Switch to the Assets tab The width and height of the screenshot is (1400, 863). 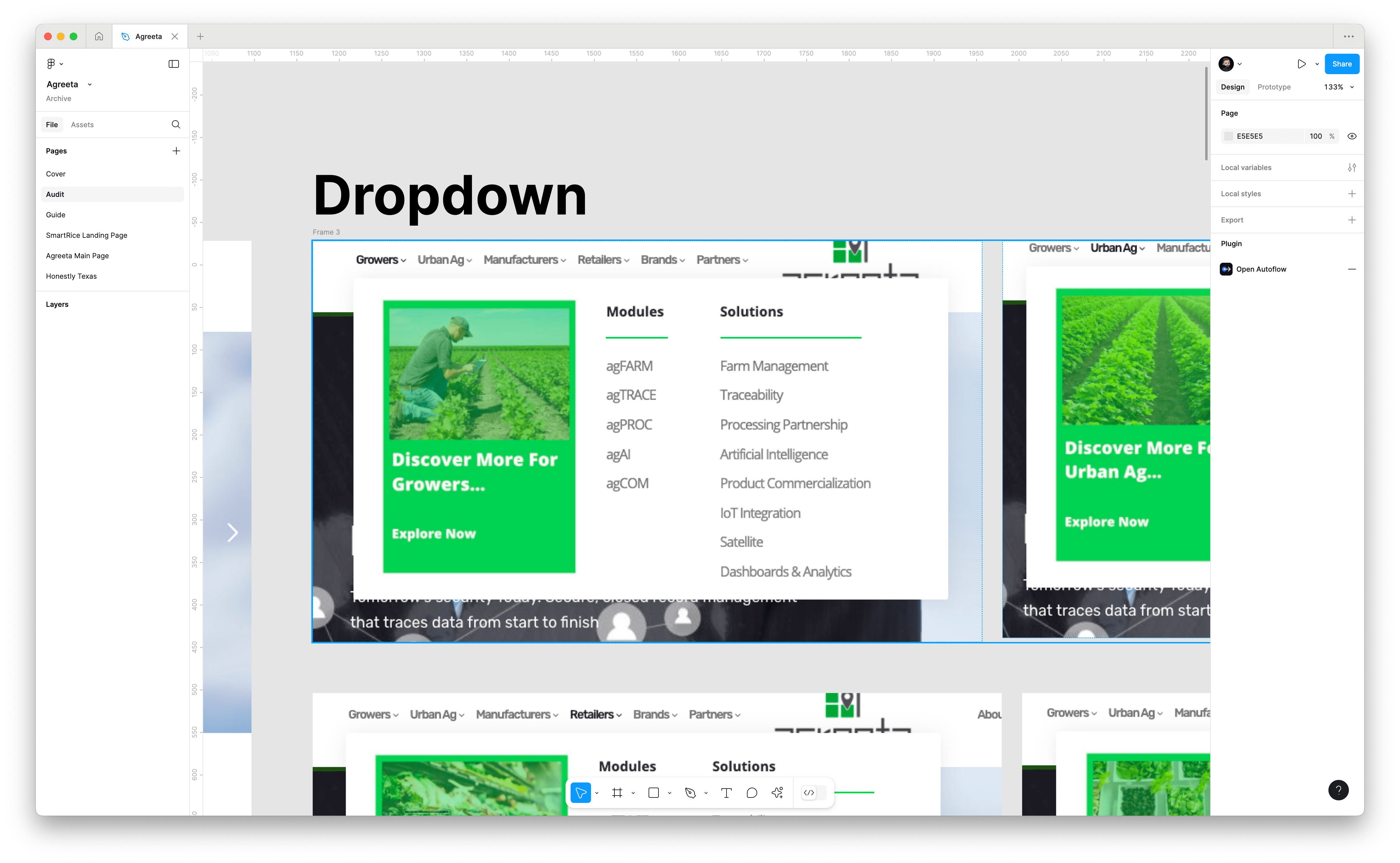[82, 124]
